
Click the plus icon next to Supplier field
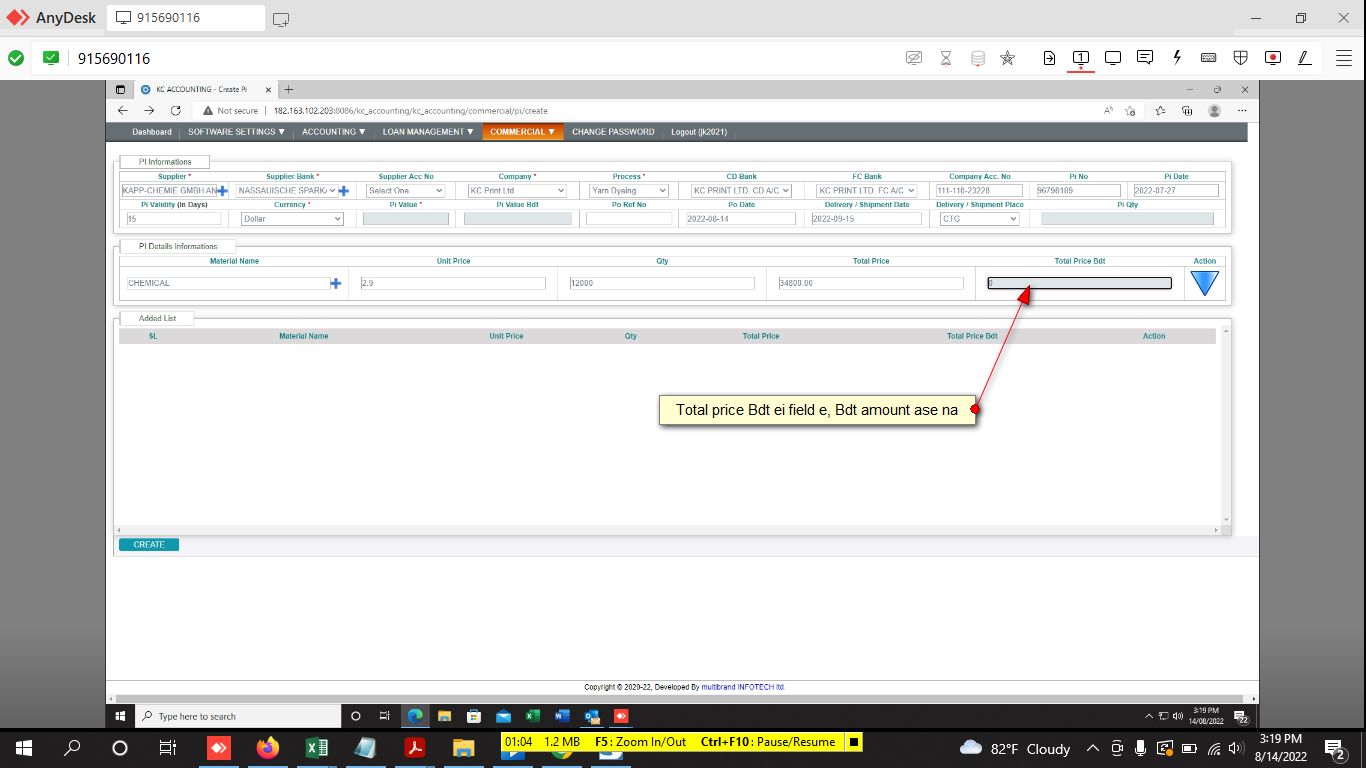coord(222,190)
